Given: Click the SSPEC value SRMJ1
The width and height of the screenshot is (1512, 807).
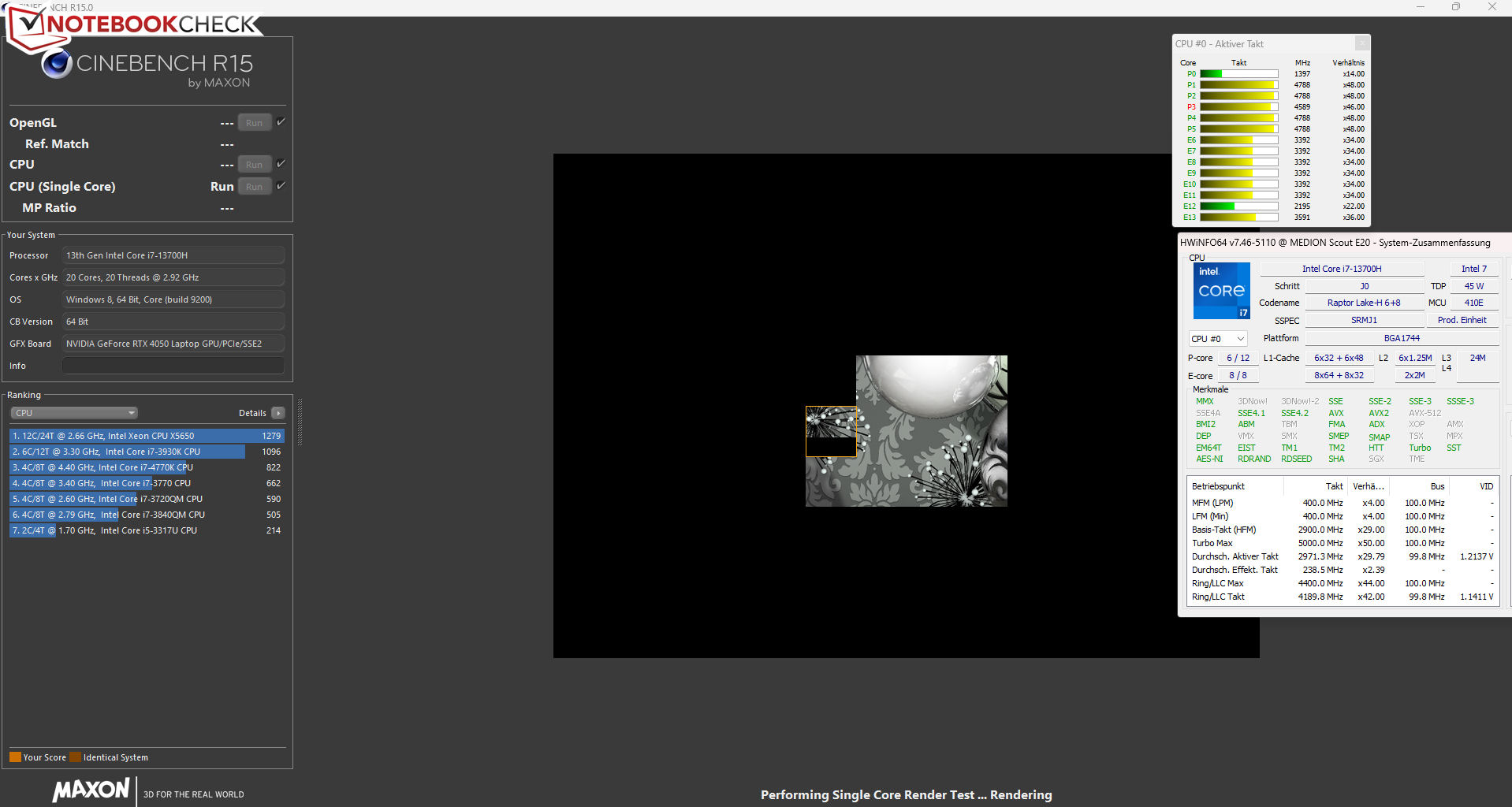Looking at the screenshot, I should click(1364, 320).
